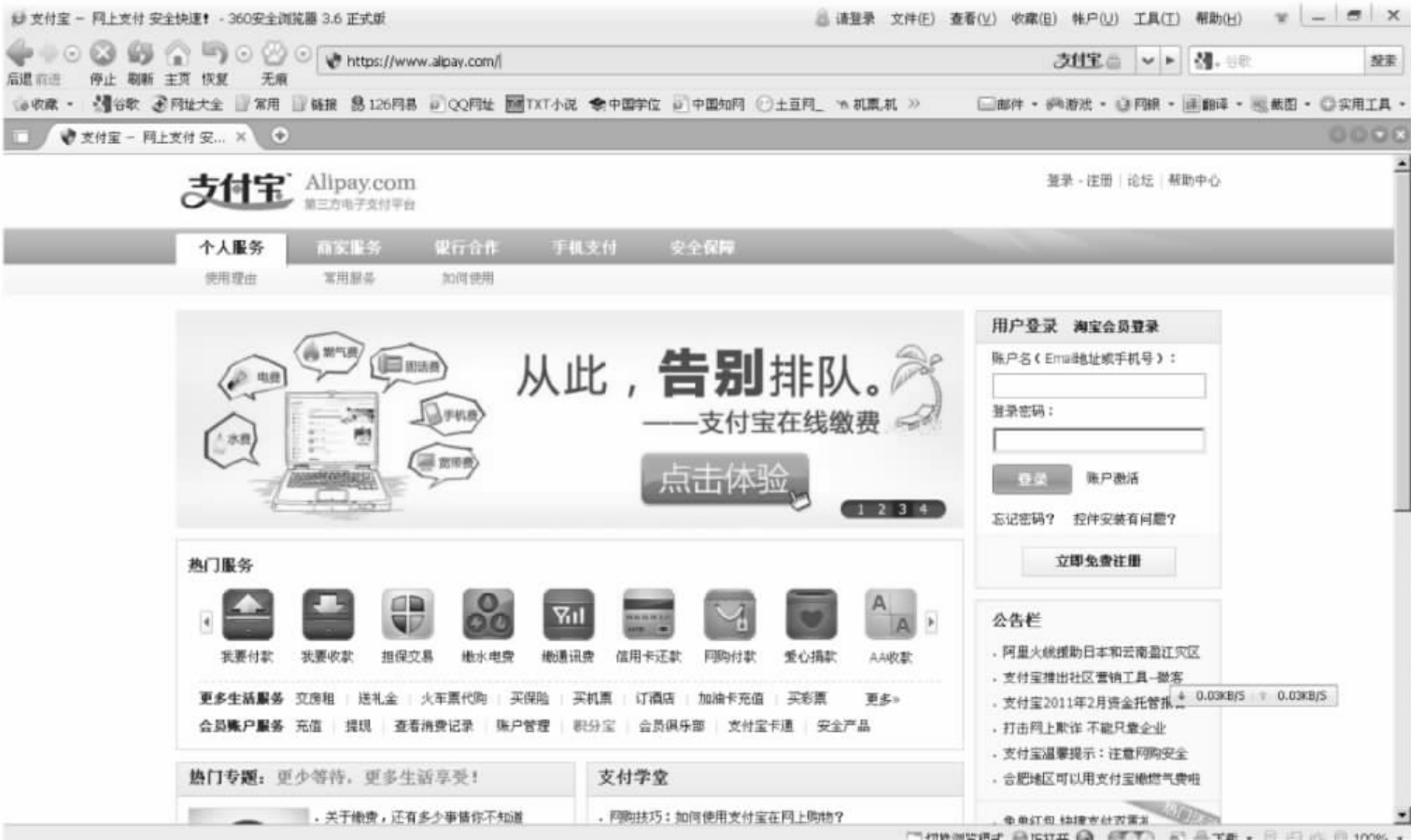Switch to the 商家服务 navigation tab
Screen dimensions: 1411x840
[349, 247]
